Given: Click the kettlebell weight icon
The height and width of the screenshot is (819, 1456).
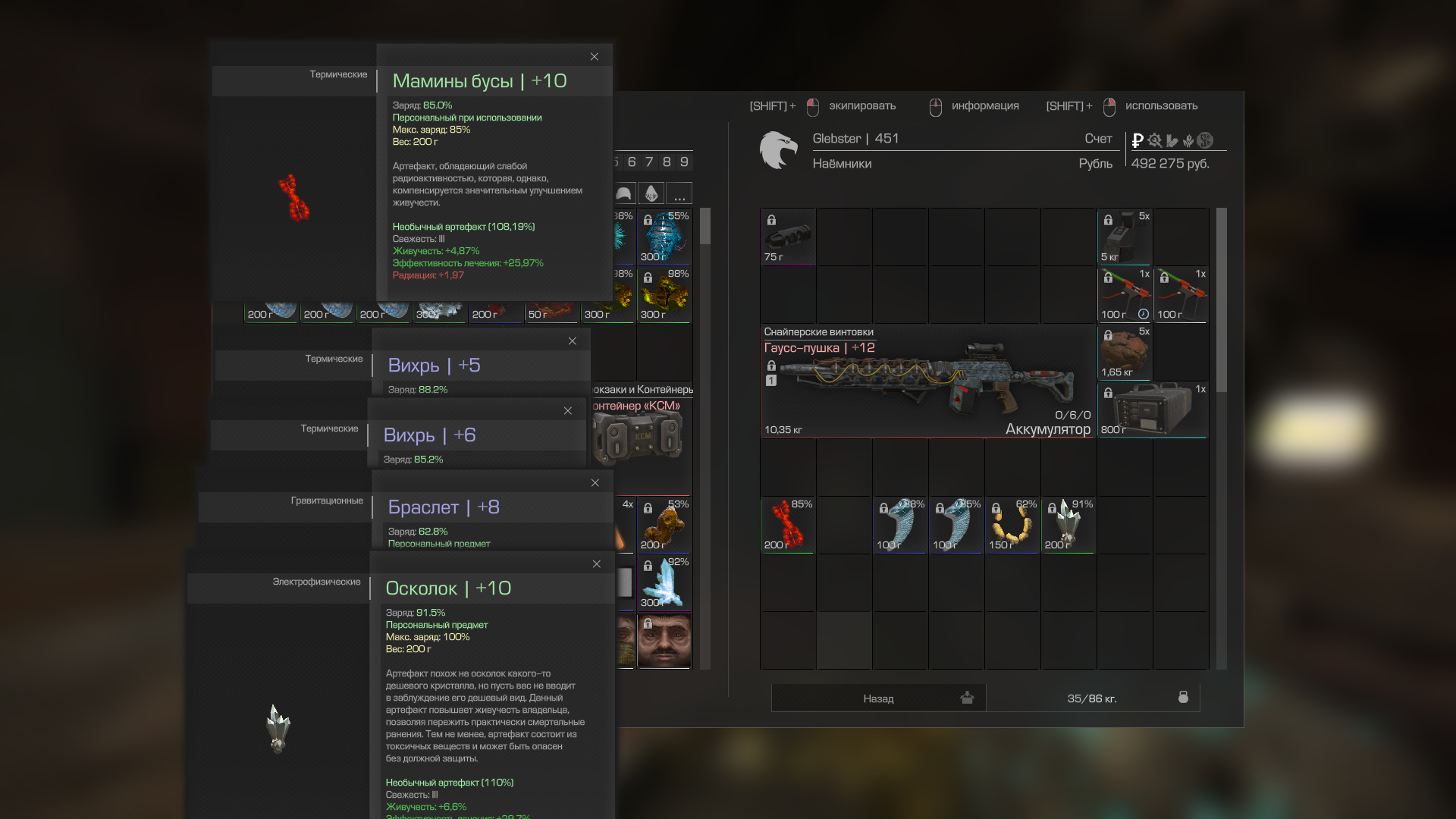Looking at the screenshot, I should pyautogui.click(x=1183, y=698).
